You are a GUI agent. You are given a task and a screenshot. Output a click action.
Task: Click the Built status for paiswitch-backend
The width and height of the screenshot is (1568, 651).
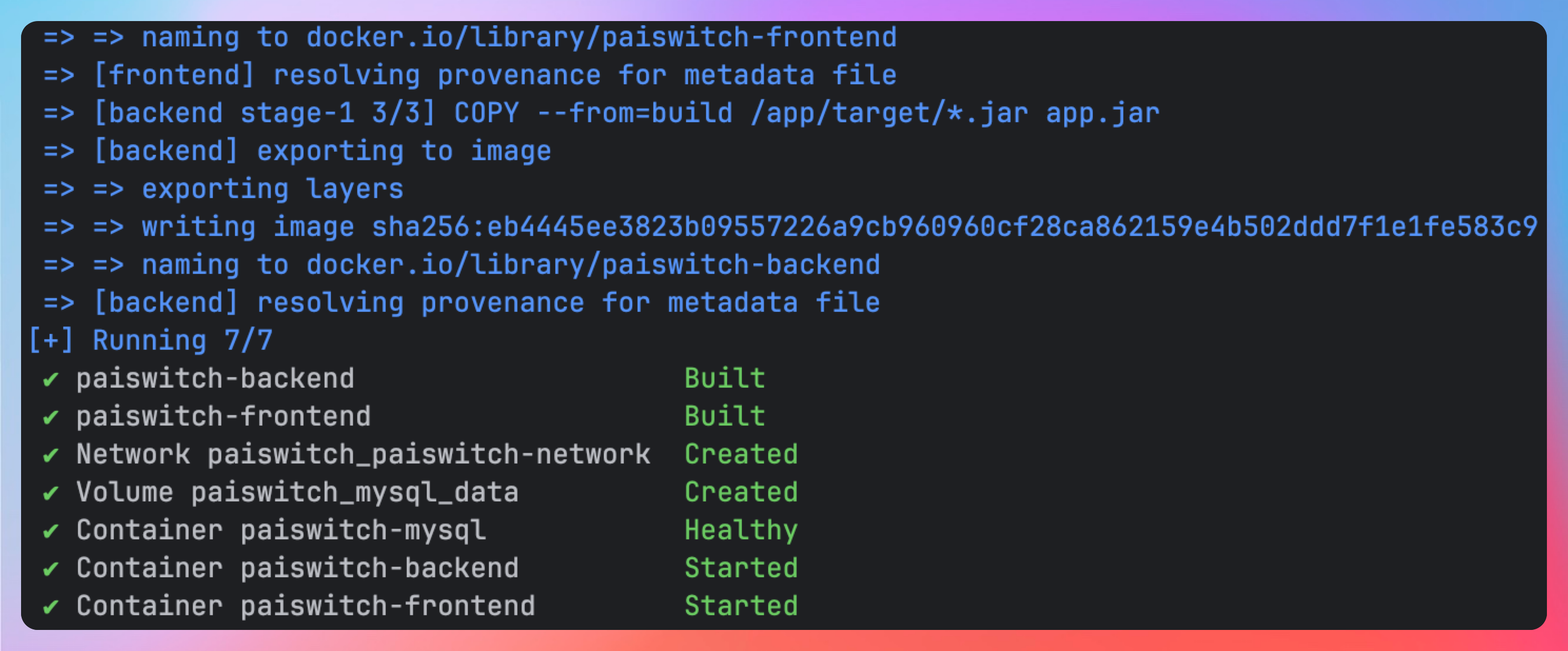[x=724, y=378]
